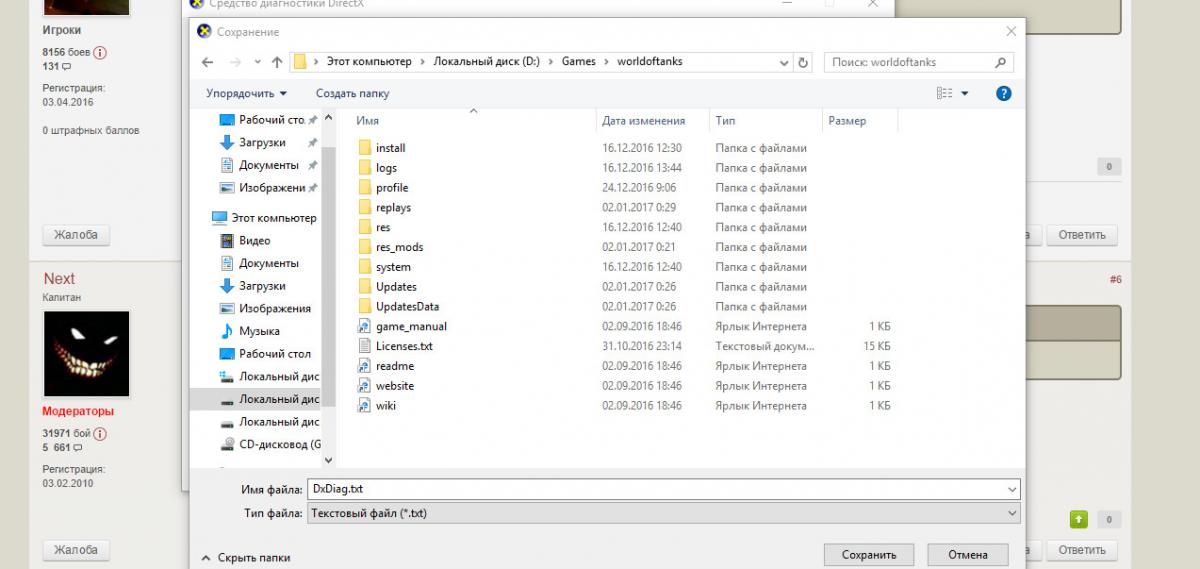Open recent locations dropdown arrow
The height and width of the screenshot is (569, 1200).
(x=257, y=62)
